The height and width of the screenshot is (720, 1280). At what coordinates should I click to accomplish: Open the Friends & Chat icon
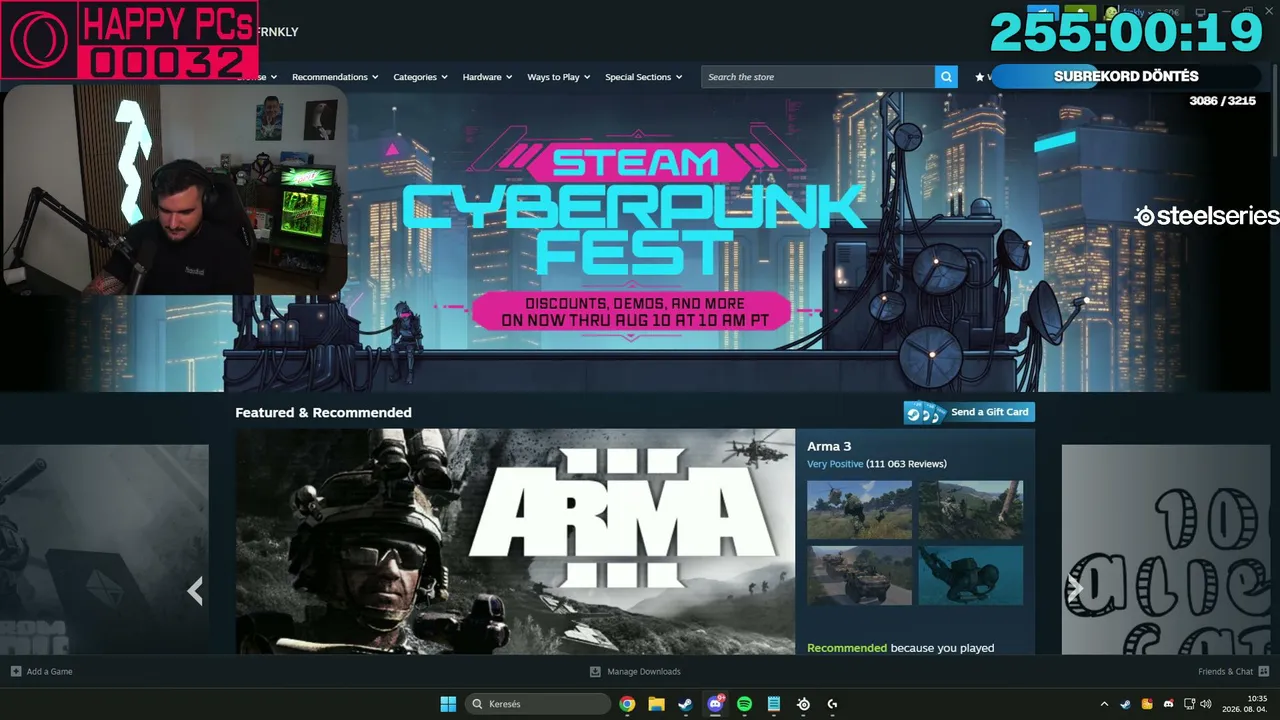1264,671
